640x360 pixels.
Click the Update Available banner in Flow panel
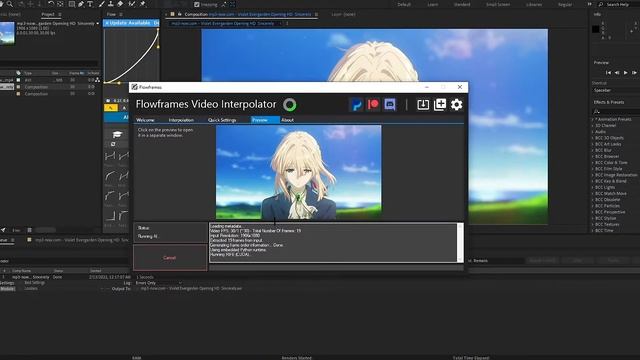(x=131, y=23)
